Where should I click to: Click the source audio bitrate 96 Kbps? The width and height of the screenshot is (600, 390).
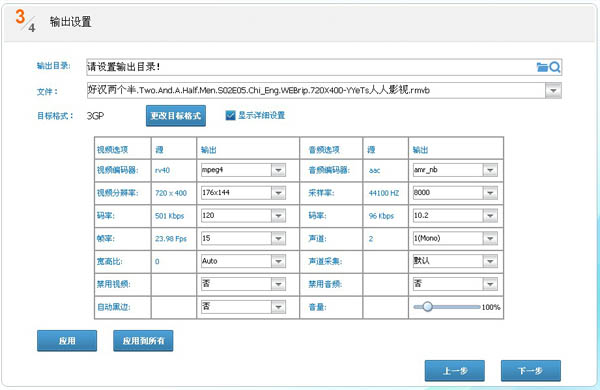click(x=381, y=216)
